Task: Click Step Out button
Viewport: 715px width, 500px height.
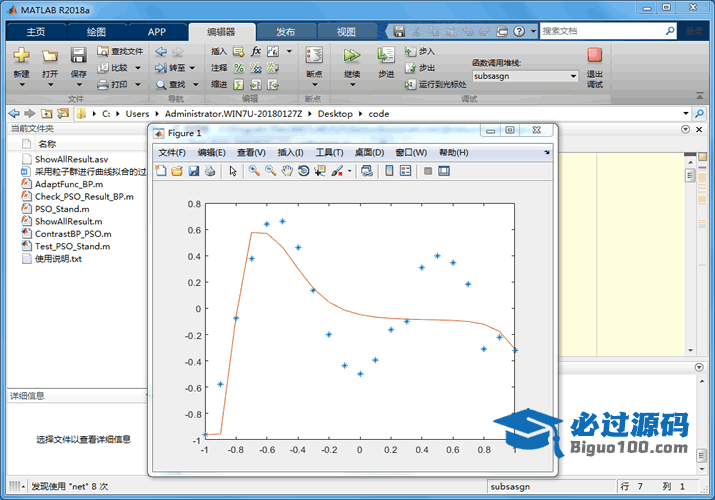Action: point(420,68)
